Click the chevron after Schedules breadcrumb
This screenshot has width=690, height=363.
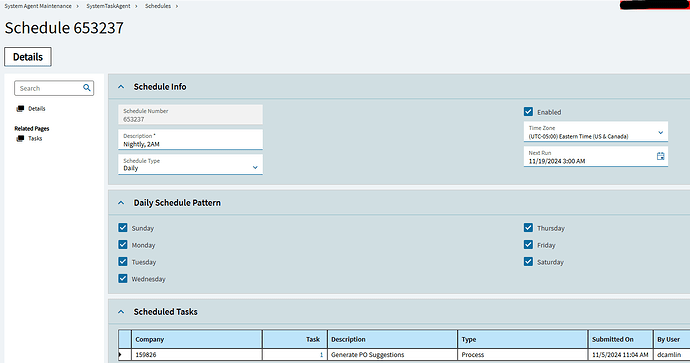(x=177, y=6)
